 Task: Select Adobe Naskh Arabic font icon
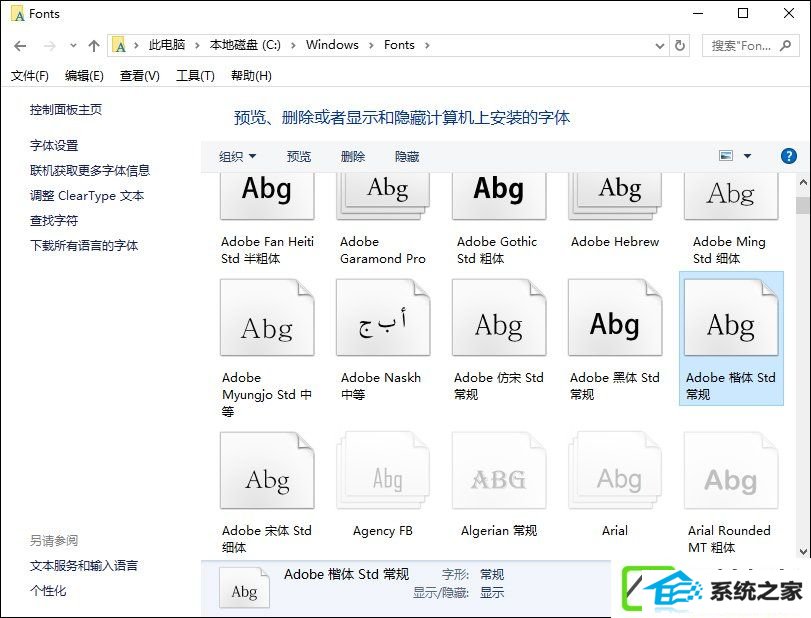[x=383, y=318]
